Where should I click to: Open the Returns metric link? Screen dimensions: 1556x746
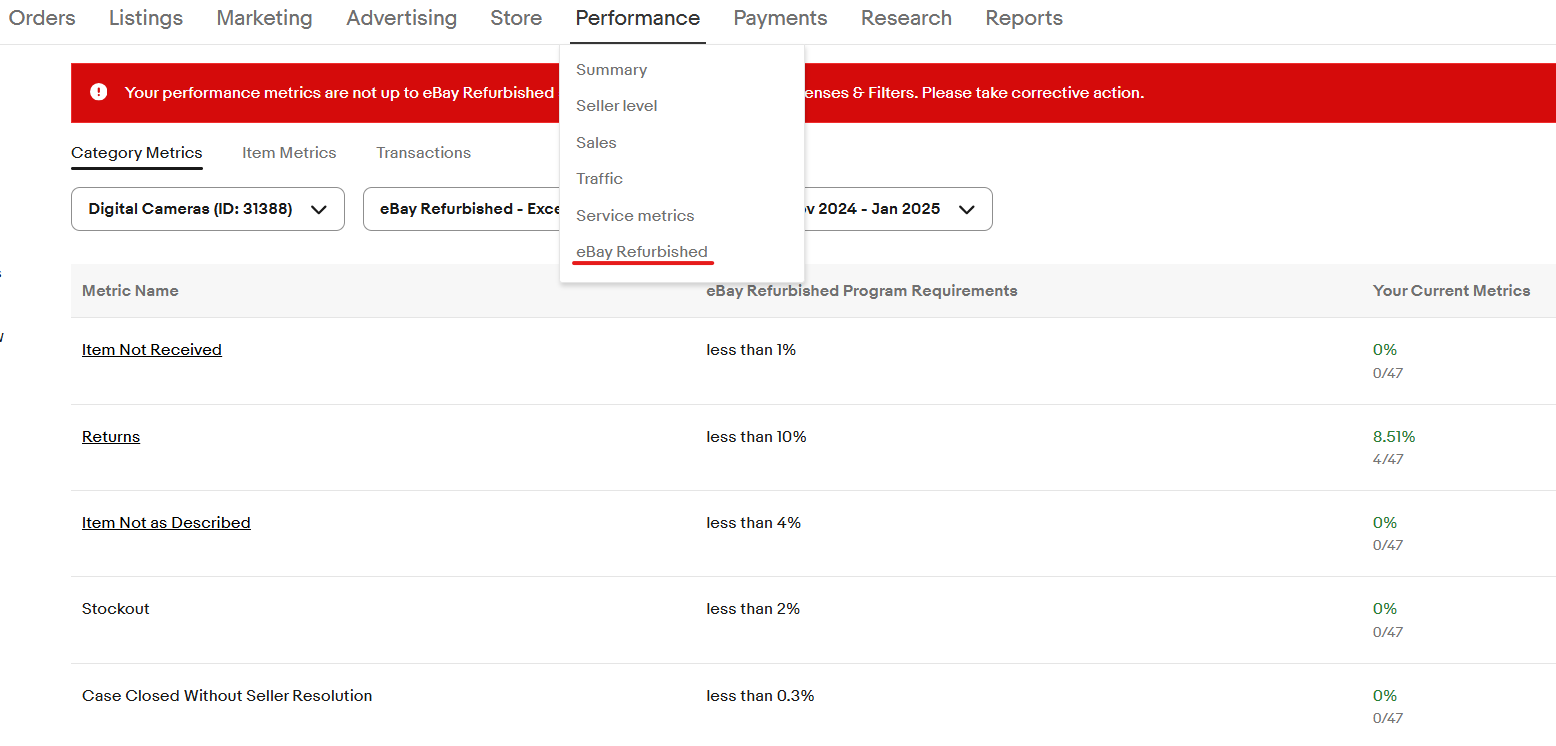111,437
